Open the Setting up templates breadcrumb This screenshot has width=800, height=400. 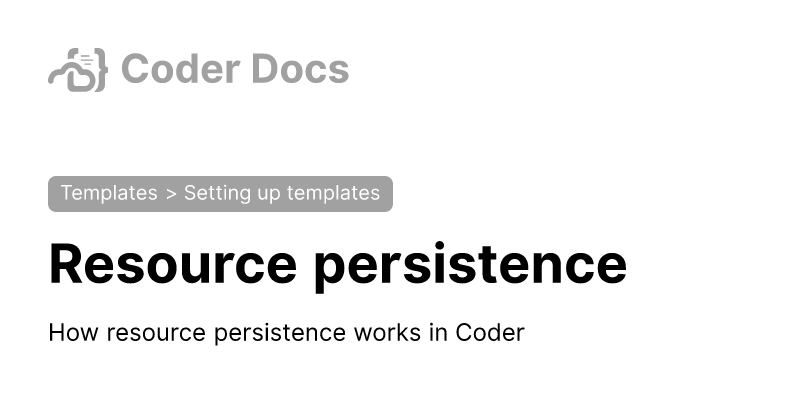pyautogui.click(x=281, y=193)
